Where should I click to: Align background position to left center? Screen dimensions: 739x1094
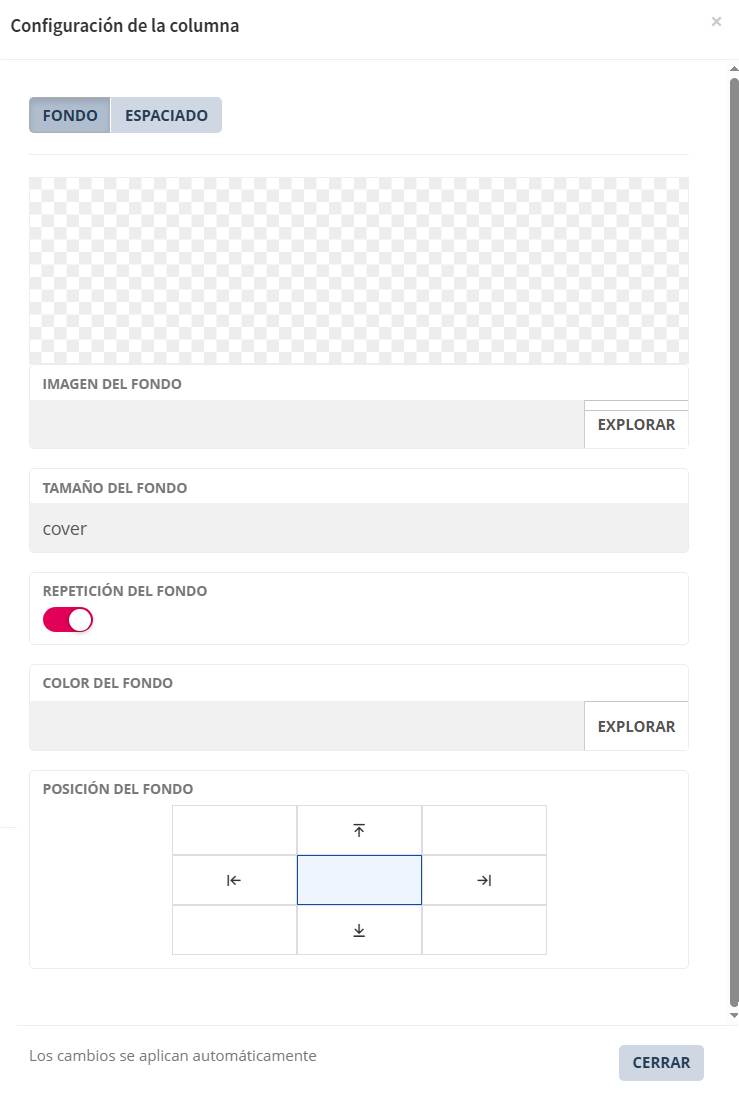(234, 880)
